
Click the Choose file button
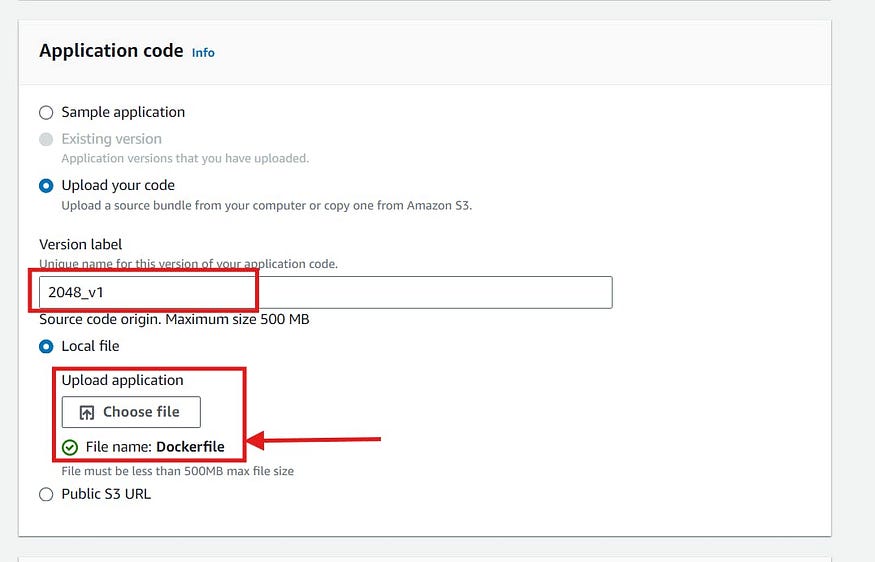(x=131, y=412)
